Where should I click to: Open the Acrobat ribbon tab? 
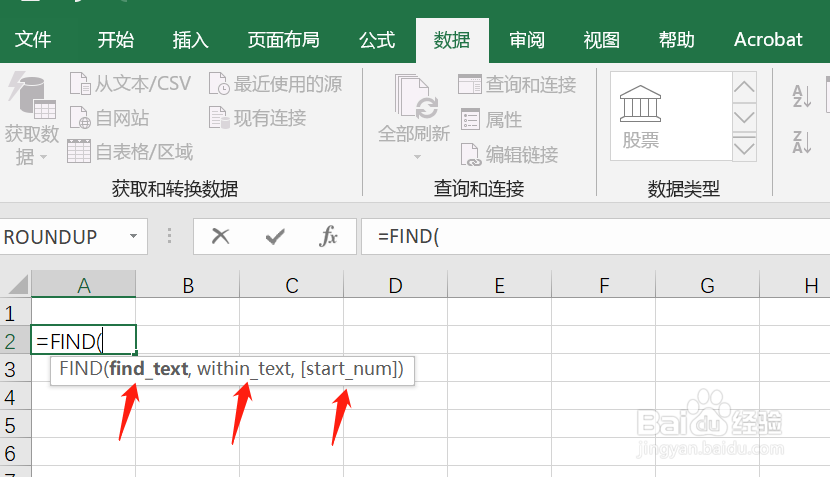768,40
